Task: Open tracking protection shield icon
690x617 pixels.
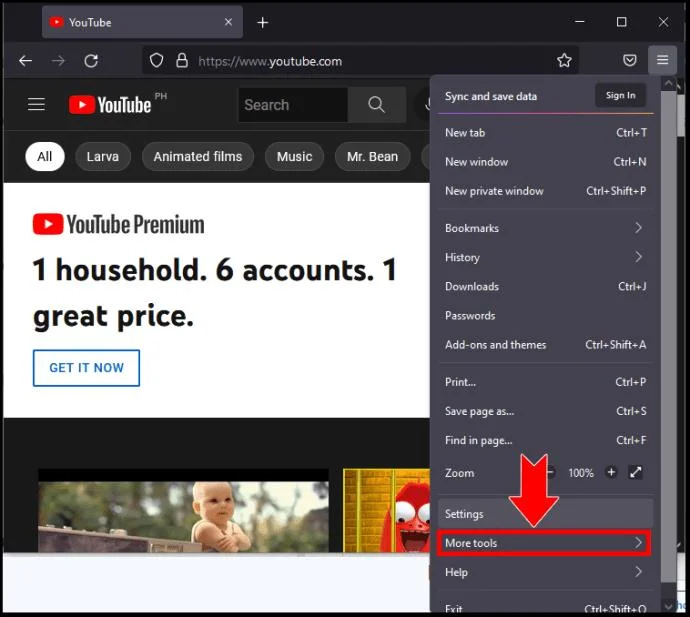Action: pyautogui.click(x=156, y=61)
